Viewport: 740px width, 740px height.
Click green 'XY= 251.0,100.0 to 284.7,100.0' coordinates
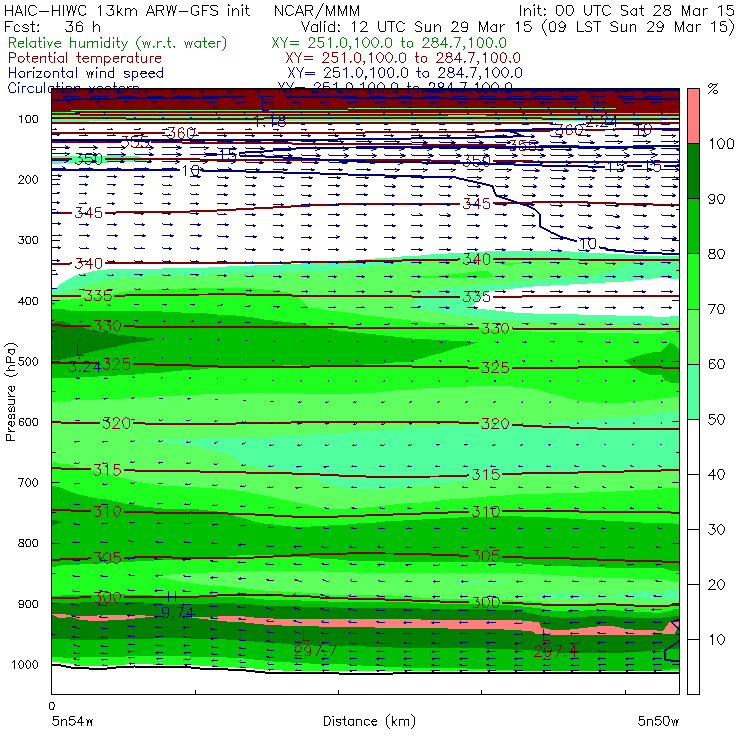(x=389, y=43)
